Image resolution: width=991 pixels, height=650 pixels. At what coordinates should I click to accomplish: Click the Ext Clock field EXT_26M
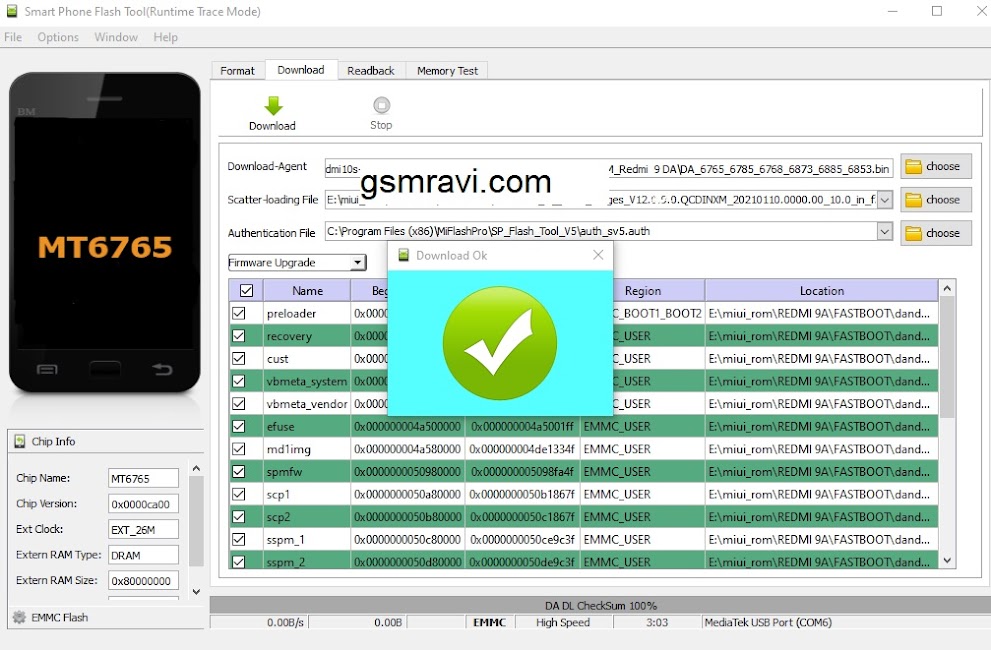143,530
